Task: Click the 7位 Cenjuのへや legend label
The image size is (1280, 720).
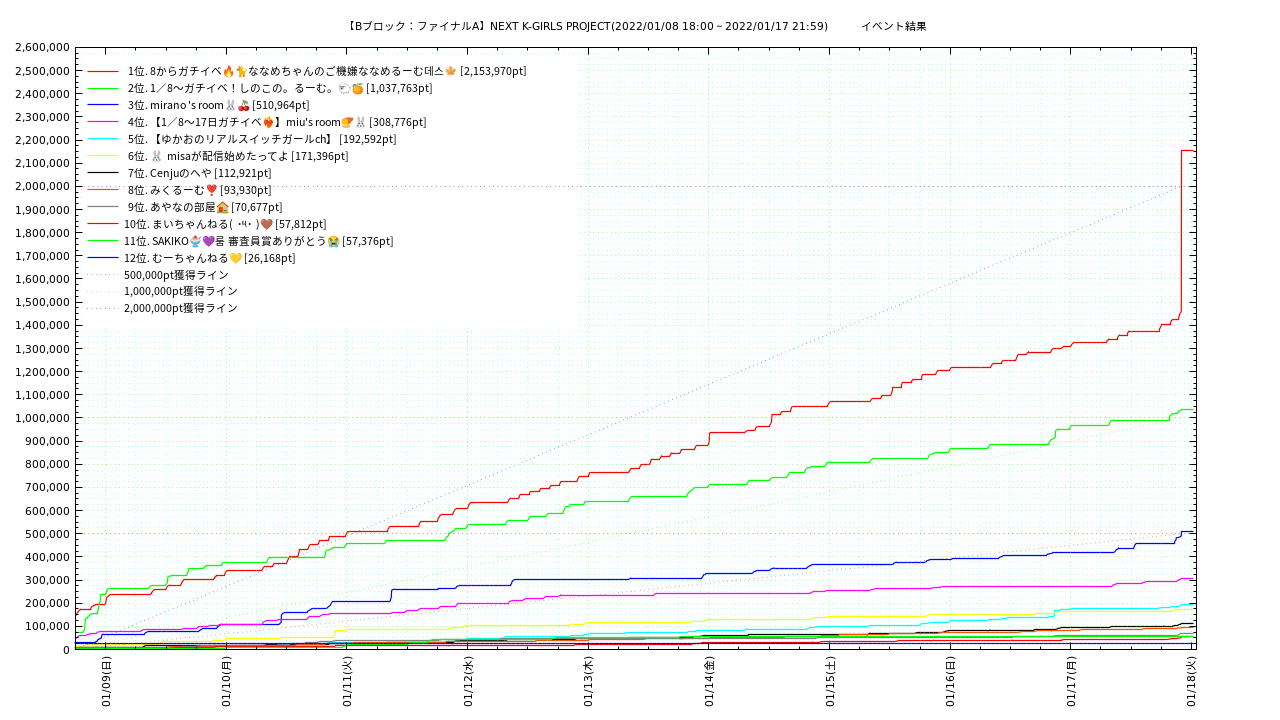Action: click(199, 173)
